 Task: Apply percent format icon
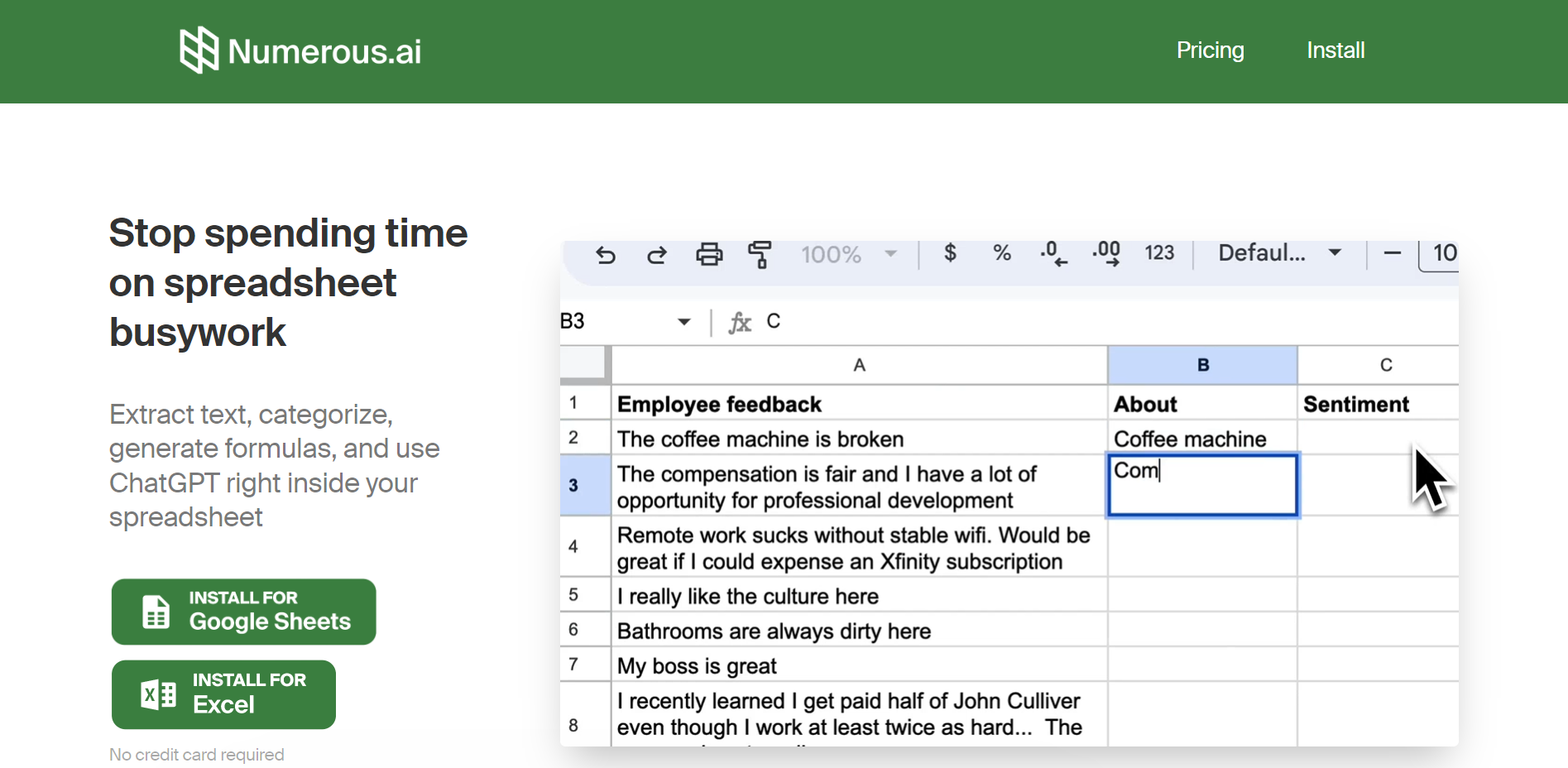click(1002, 253)
